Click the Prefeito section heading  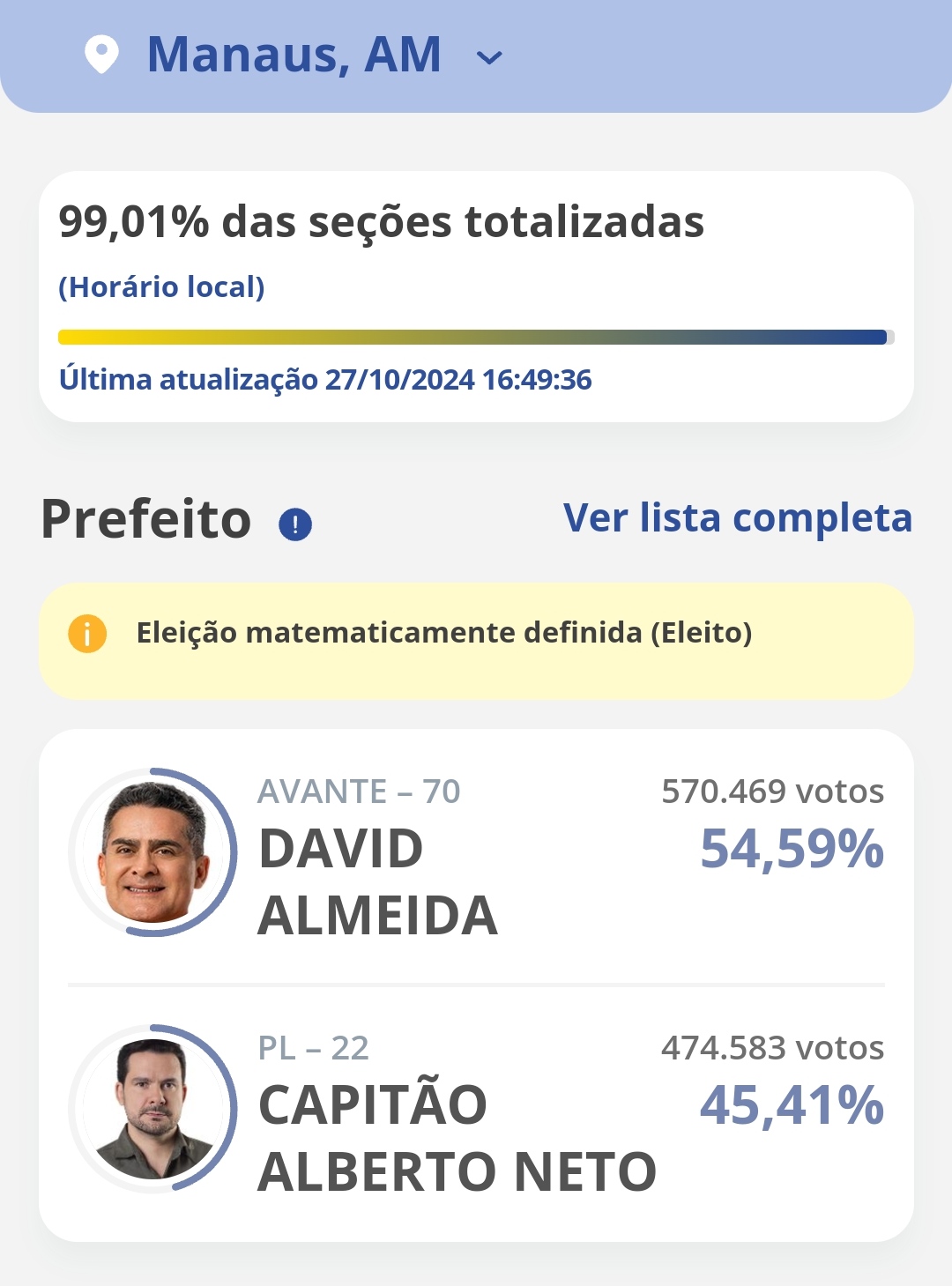[x=146, y=518]
